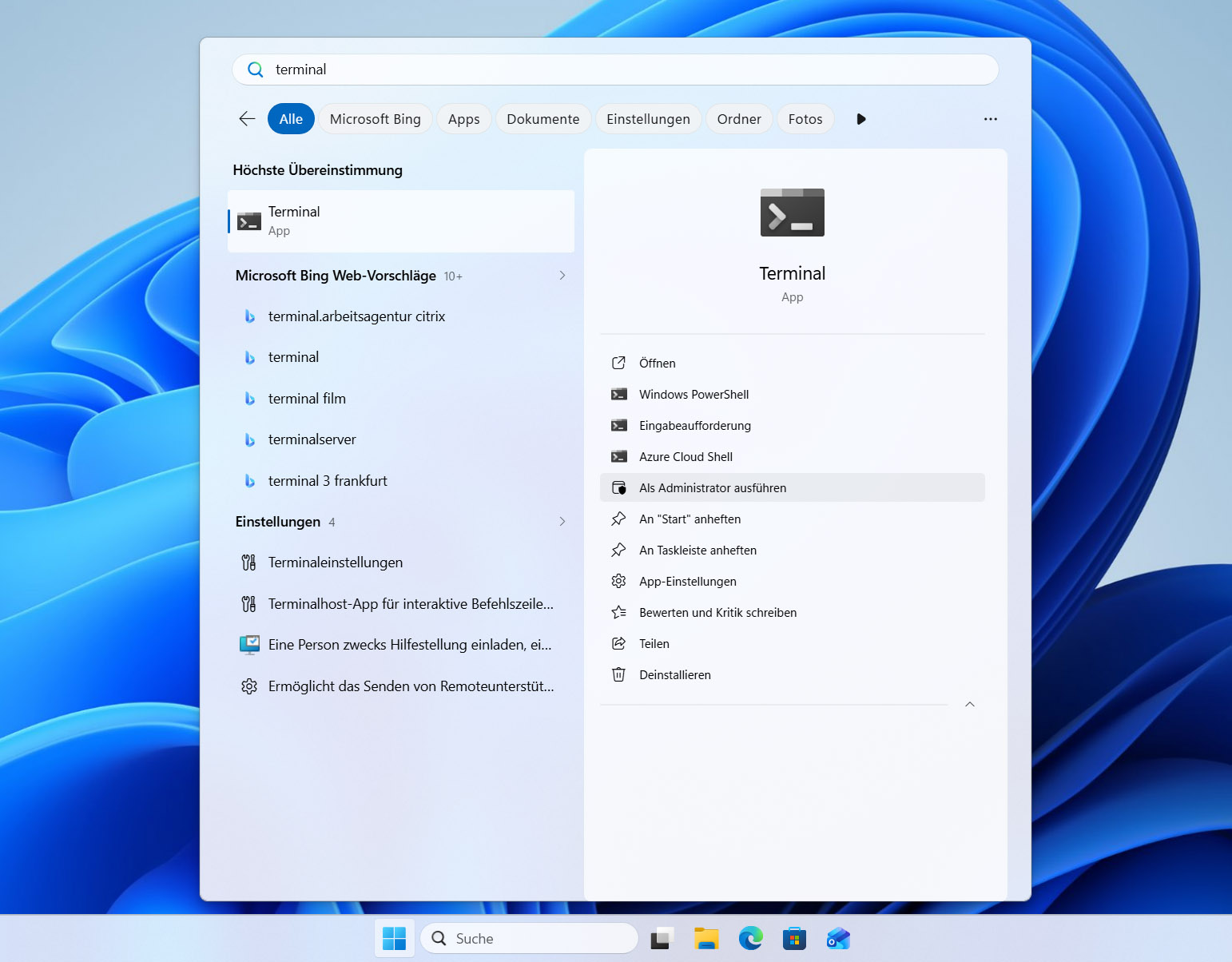Screen dimensions: 1232x962
Task: Click the Öffnen open icon
Action: point(618,364)
